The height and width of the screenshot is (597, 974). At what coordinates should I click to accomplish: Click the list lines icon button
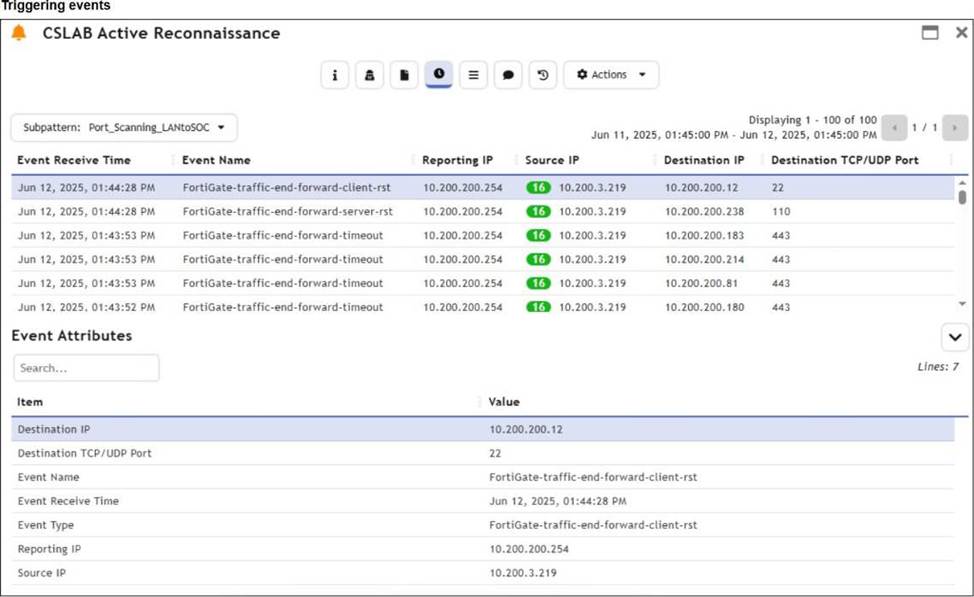473,75
